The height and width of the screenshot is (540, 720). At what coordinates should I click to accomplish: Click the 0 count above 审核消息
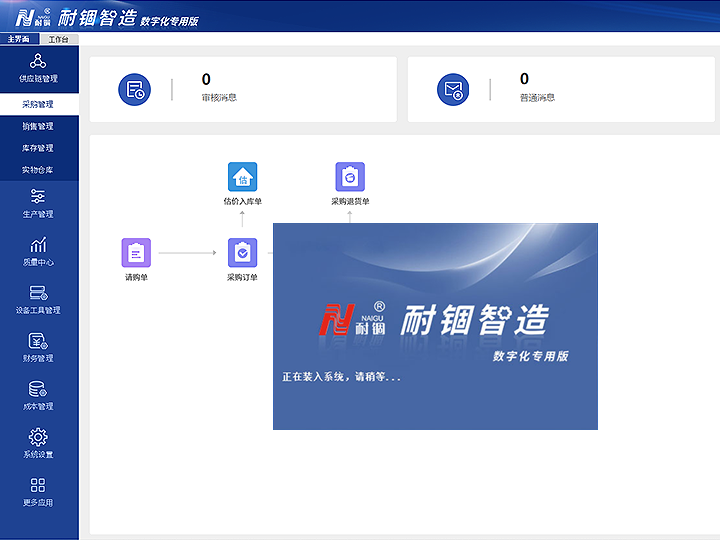click(x=206, y=79)
